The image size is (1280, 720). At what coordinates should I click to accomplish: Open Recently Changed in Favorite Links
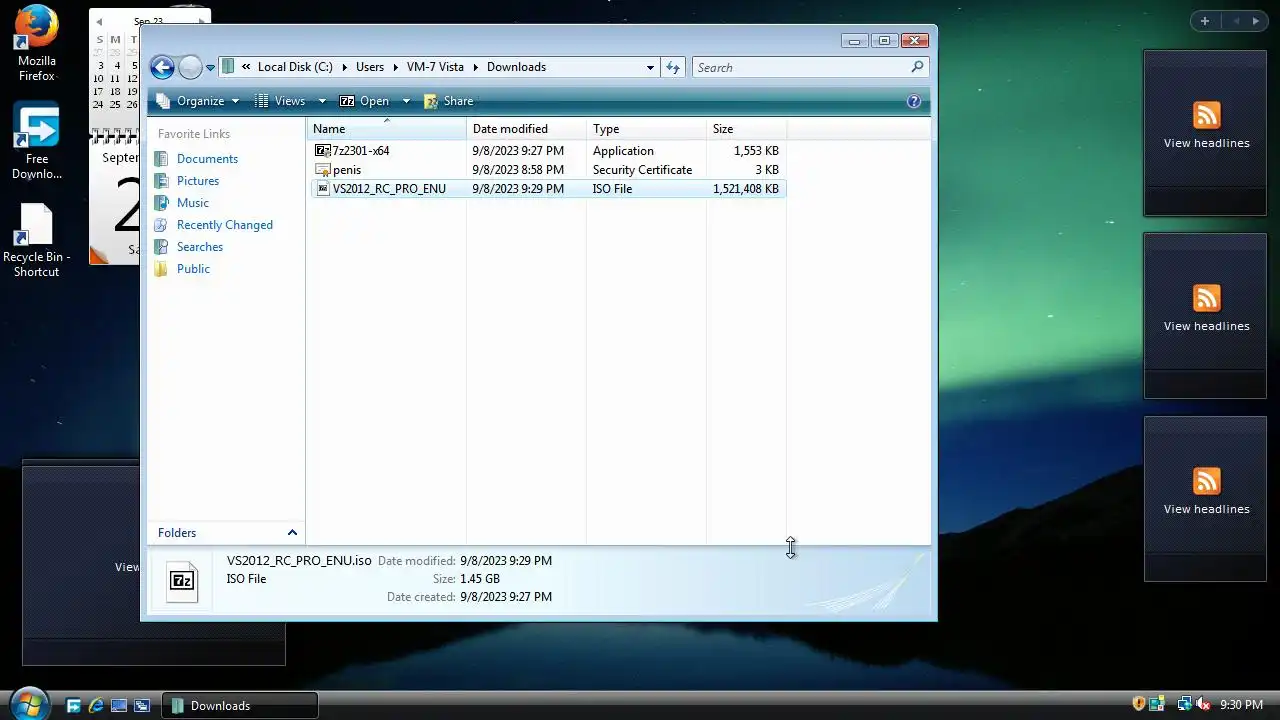pos(225,225)
